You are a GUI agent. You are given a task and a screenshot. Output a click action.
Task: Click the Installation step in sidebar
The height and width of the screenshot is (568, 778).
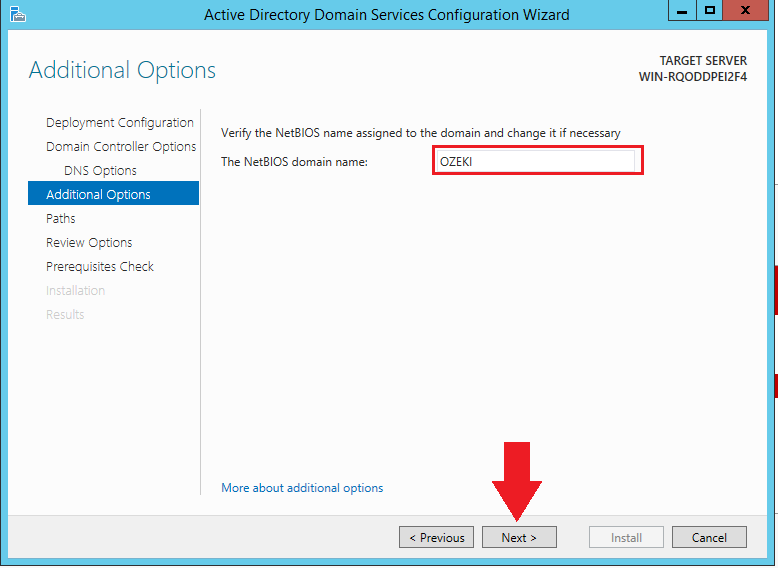[x=75, y=291]
